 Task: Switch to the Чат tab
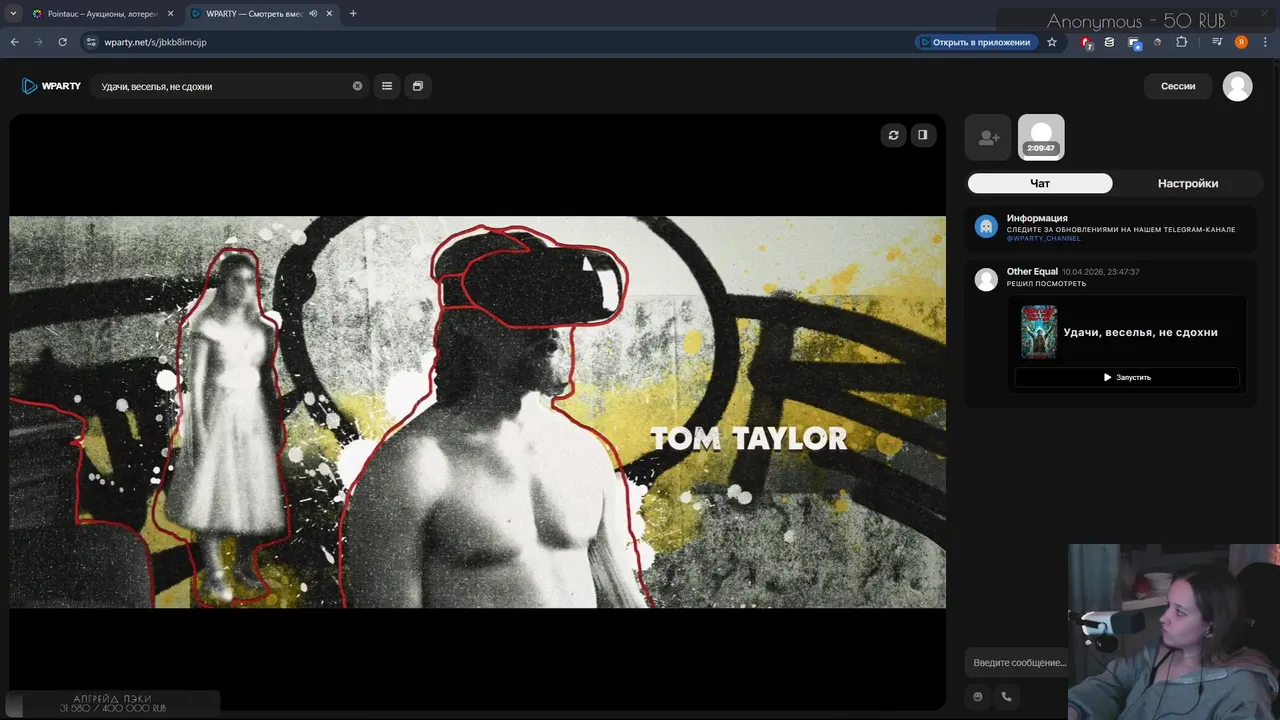click(x=1040, y=183)
